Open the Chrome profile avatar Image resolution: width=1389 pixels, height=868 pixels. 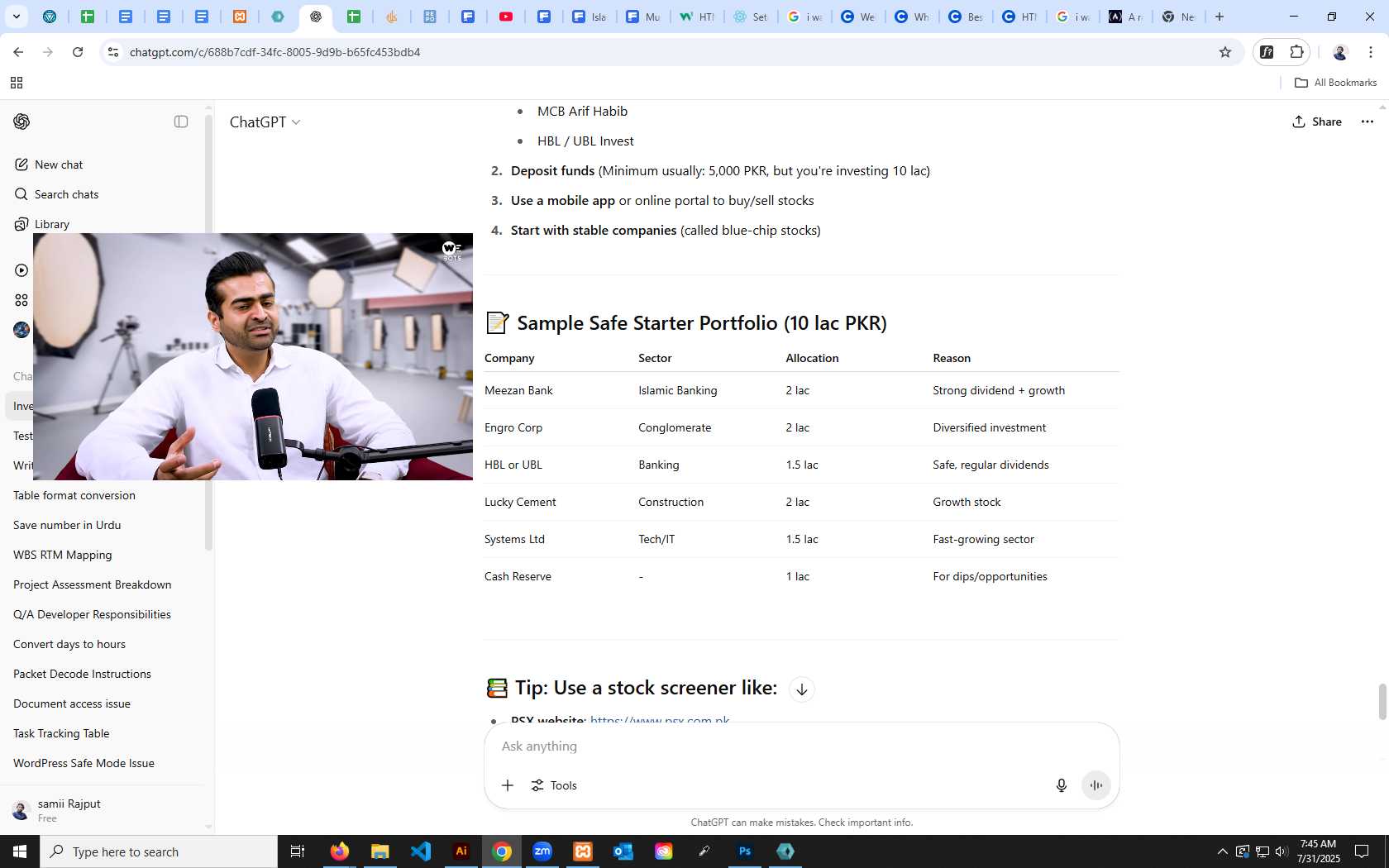[x=1340, y=52]
